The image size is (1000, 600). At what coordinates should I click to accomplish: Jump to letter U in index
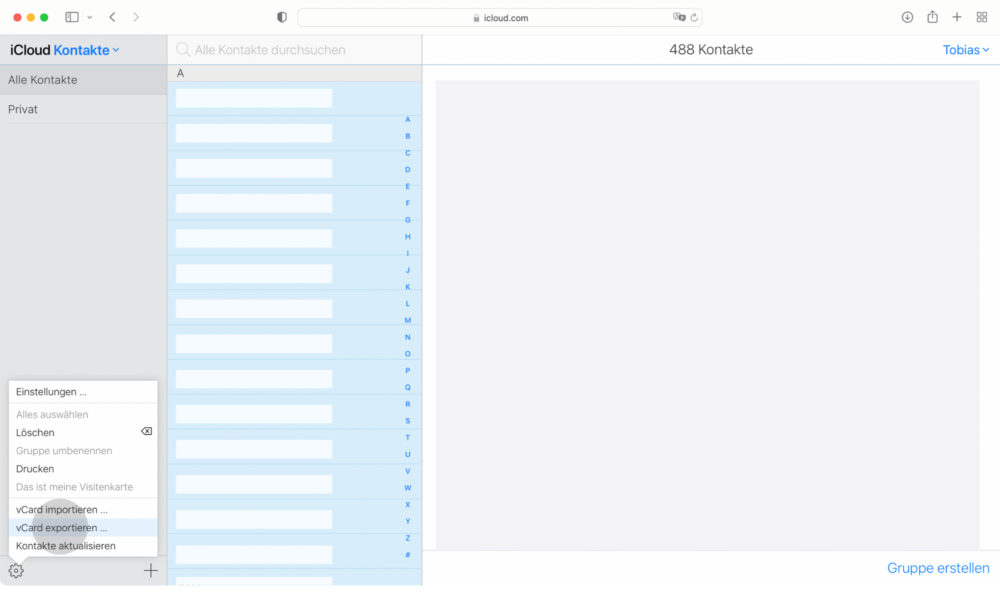click(x=408, y=454)
